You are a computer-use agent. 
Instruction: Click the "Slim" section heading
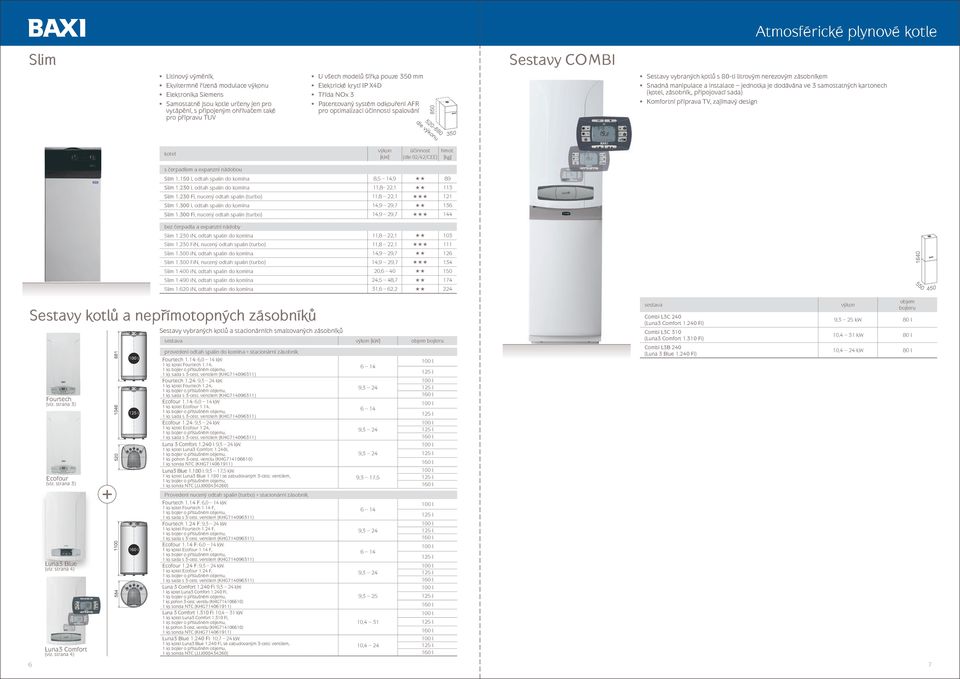tap(42, 60)
